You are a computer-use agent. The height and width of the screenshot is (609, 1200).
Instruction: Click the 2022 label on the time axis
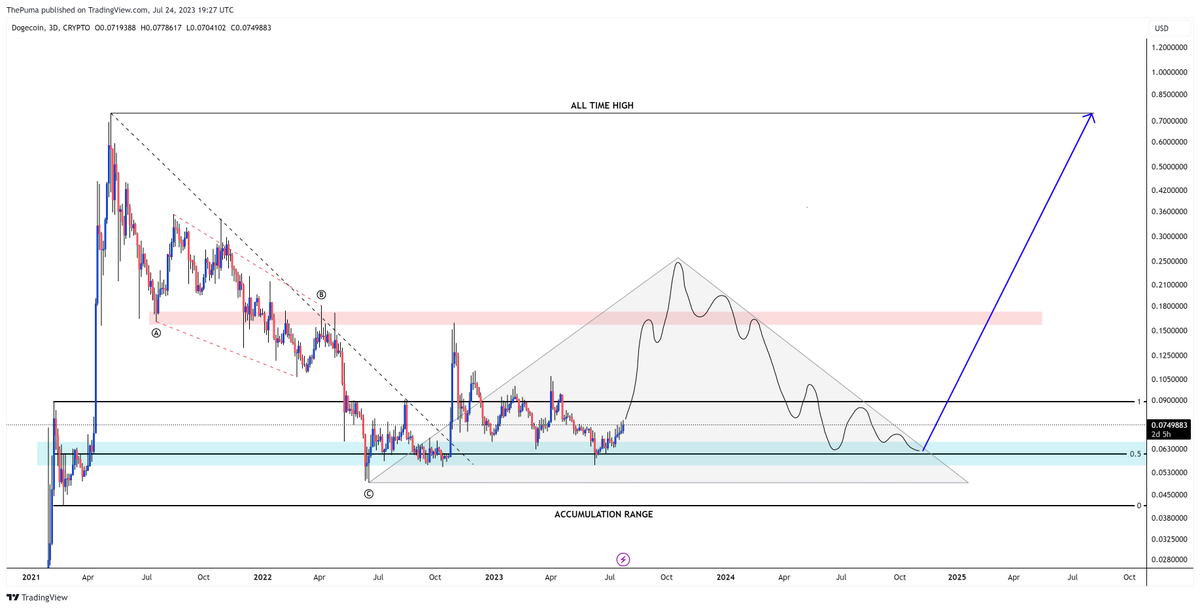coord(262,578)
